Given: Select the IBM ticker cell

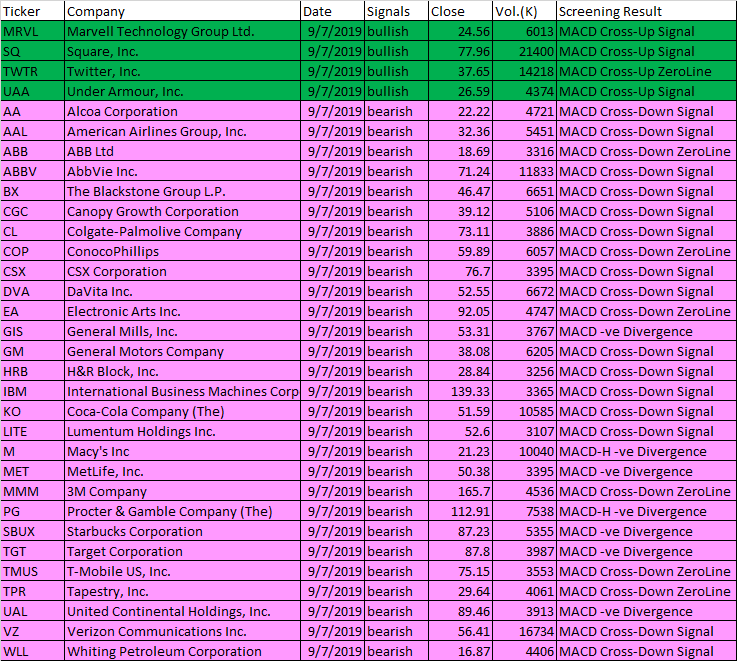Looking at the screenshot, I should coord(32,391).
